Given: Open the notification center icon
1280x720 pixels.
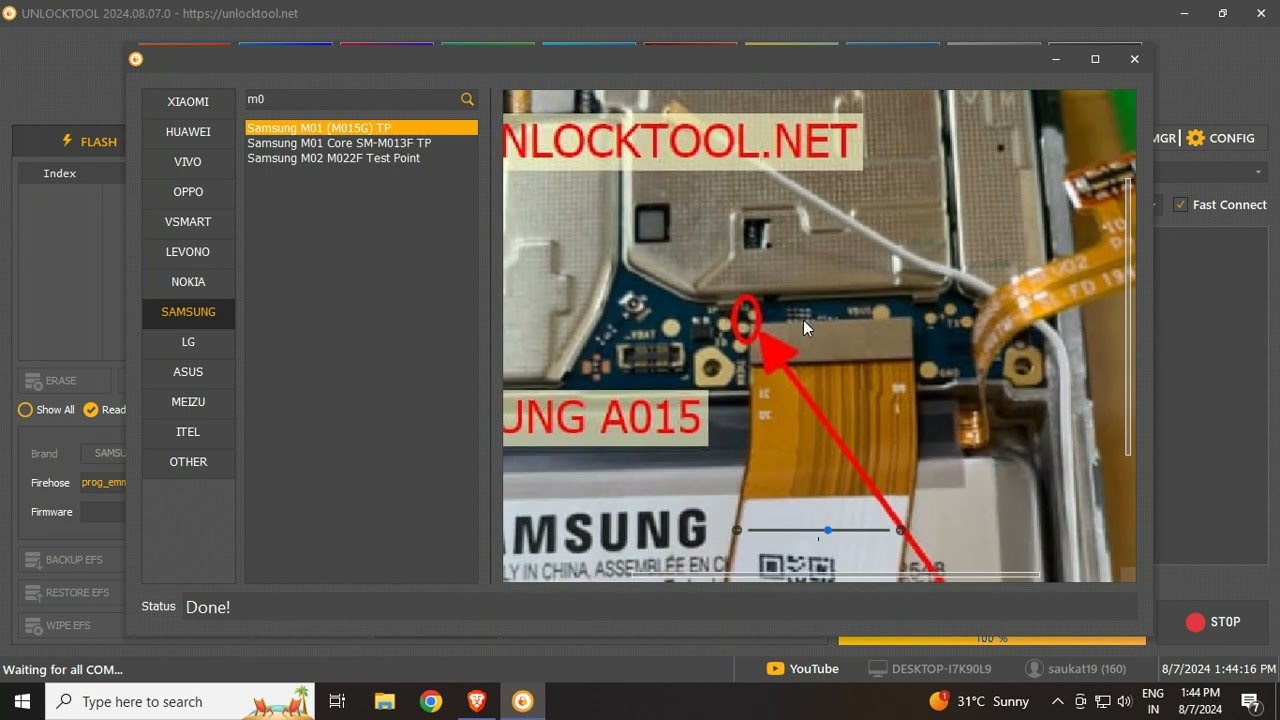Looking at the screenshot, I should click(1250, 702).
